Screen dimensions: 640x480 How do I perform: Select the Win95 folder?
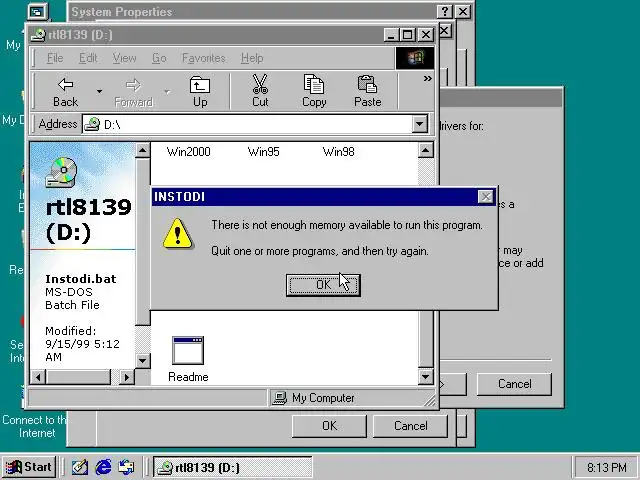point(263,152)
